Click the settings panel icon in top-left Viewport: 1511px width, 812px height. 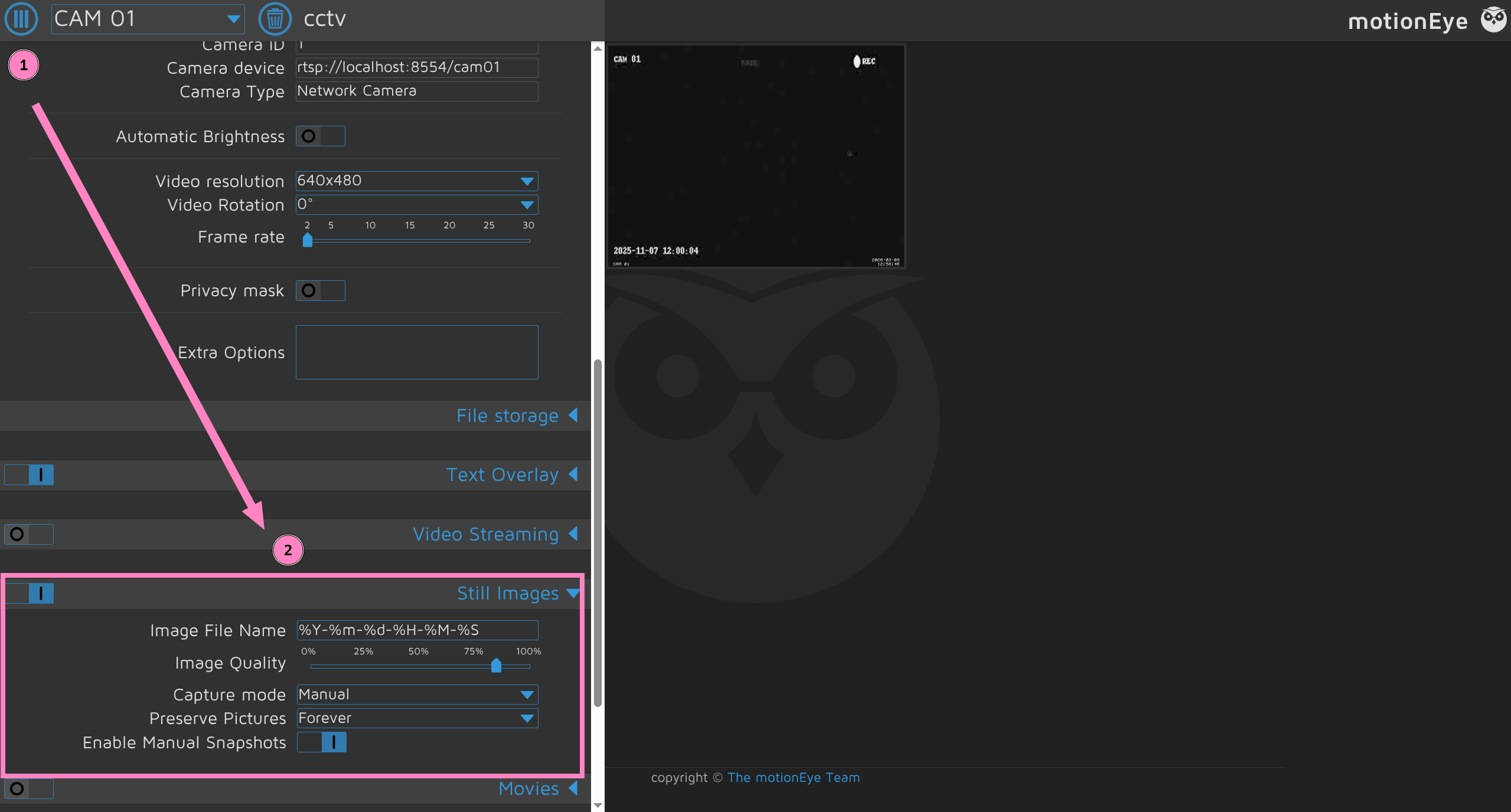tap(21, 19)
